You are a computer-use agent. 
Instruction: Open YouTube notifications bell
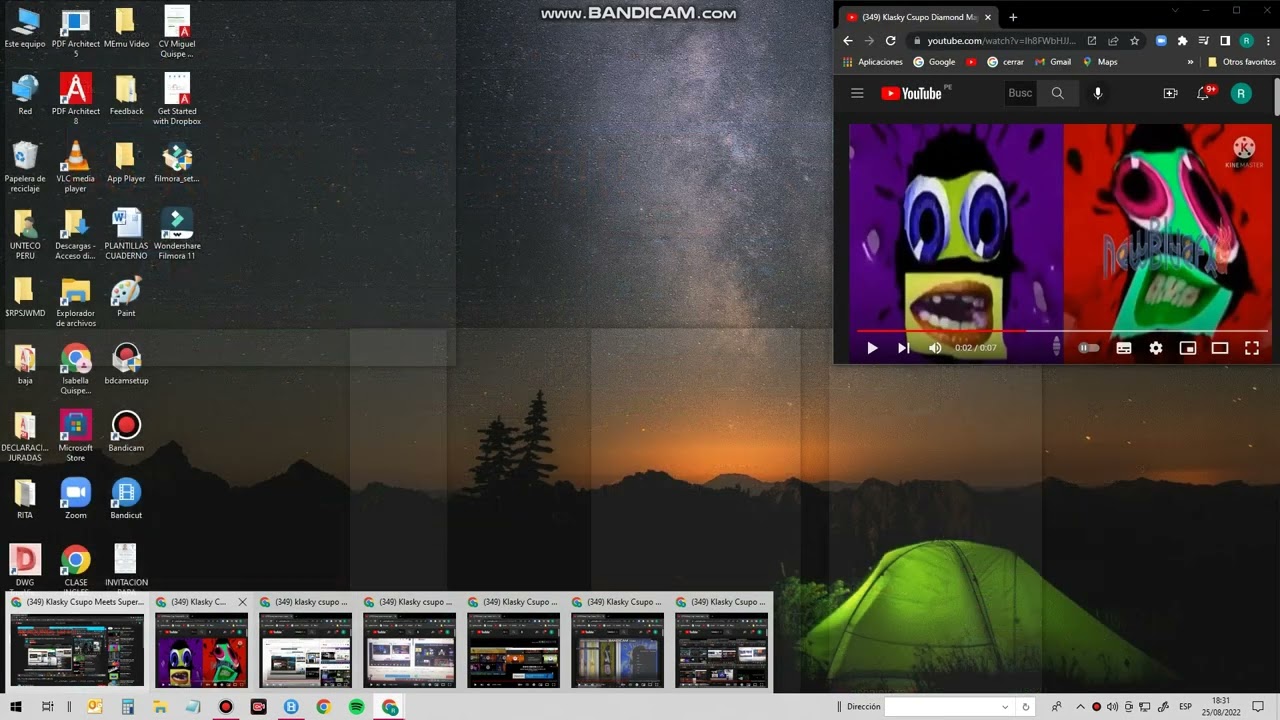(x=1204, y=93)
